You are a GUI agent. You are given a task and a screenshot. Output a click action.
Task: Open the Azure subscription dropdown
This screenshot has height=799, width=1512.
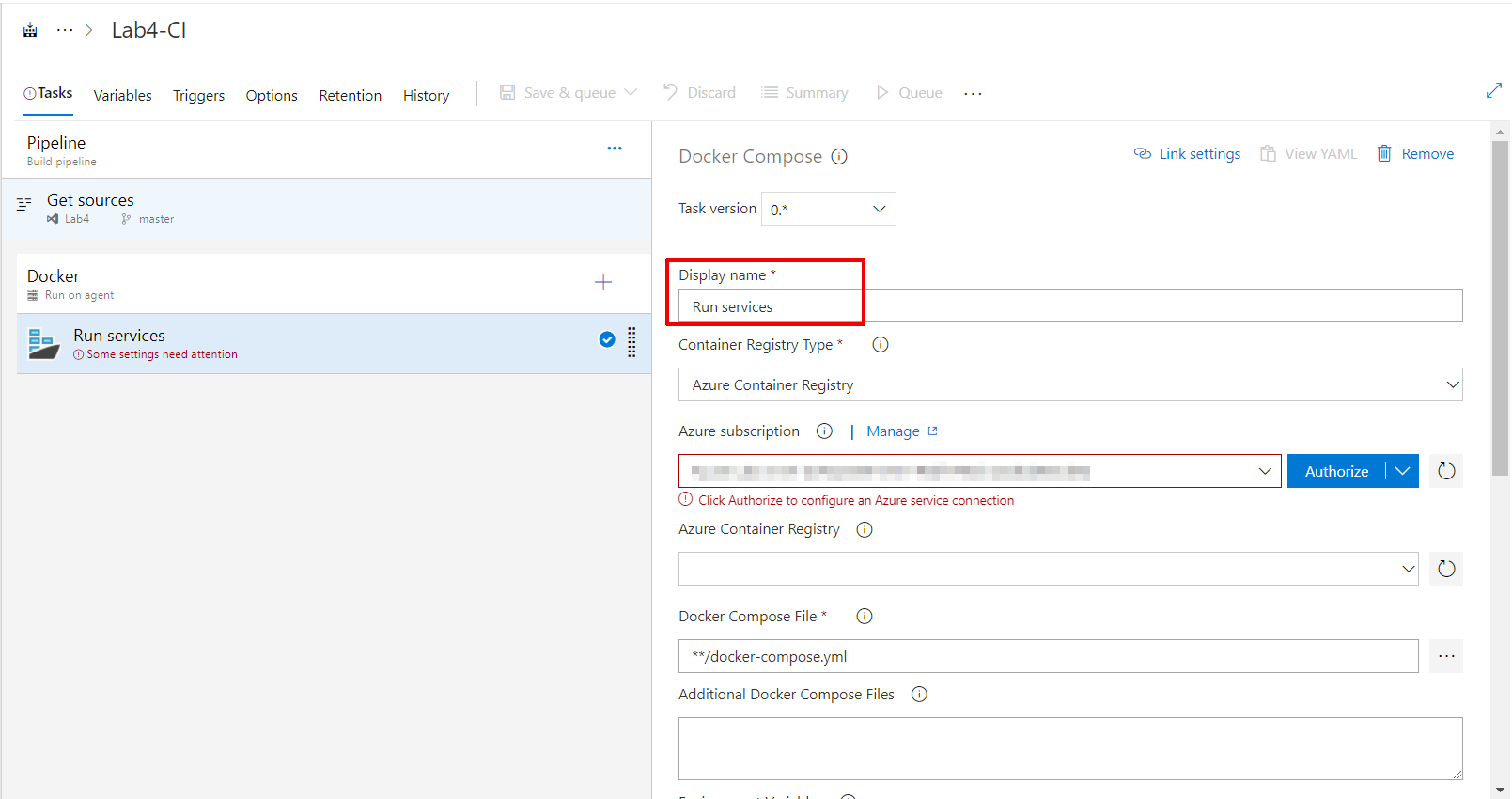click(x=979, y=471)
